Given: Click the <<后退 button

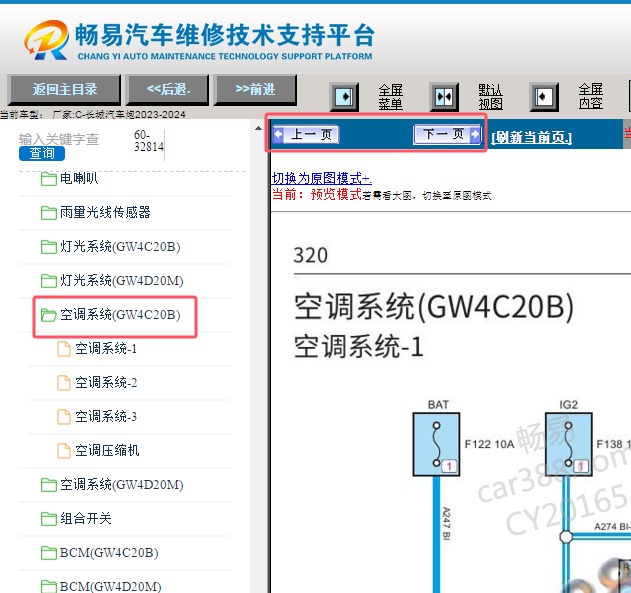Looking at the screenshot, I should [x=167, y=89].
